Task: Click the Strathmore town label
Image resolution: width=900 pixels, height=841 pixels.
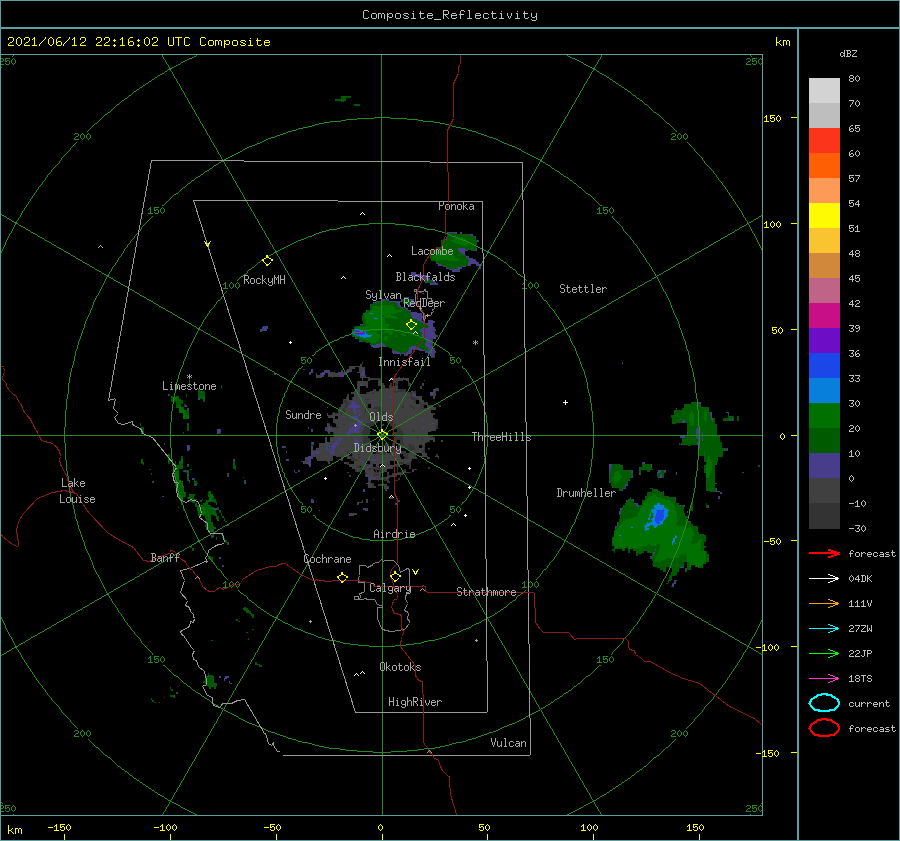Action: click(x=486, y=592)
